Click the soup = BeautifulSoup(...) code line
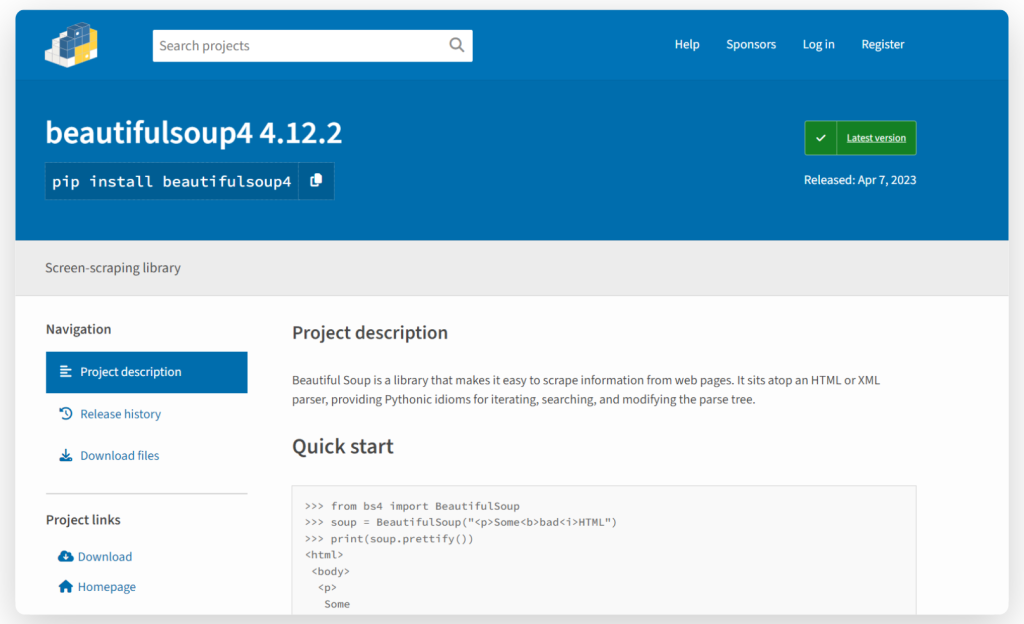This screenshot has height=624, width=1024. (x=461, y=522)
